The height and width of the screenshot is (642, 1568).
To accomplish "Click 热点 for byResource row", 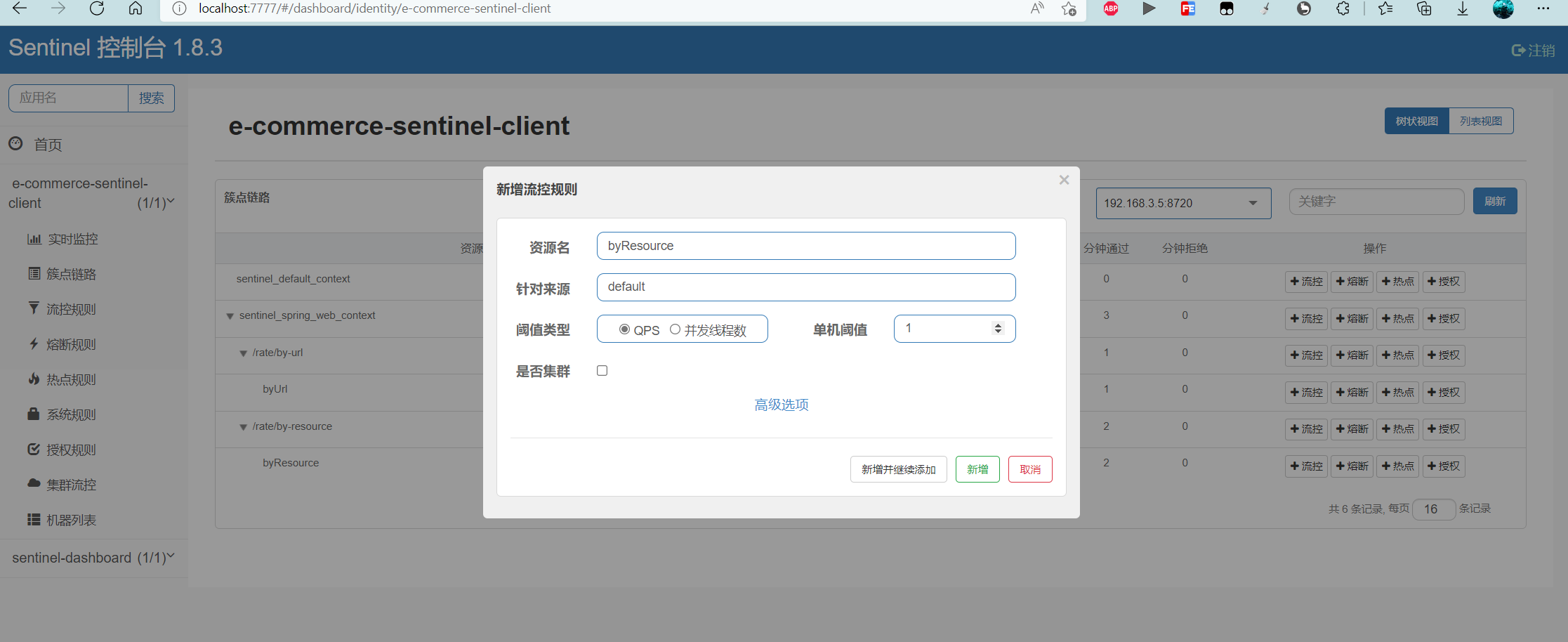I will (x=1398, y=466).
